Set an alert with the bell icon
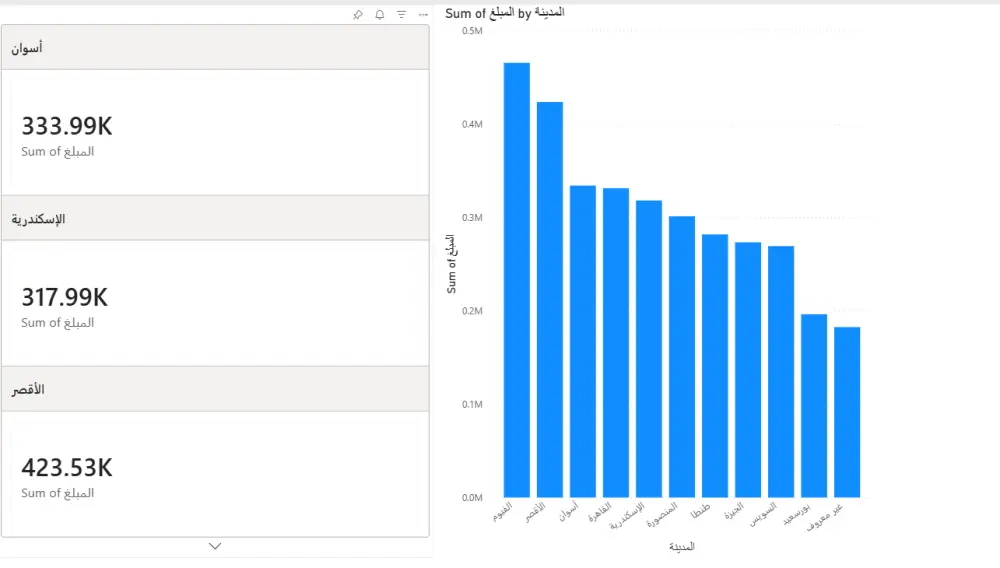The width and height of the screenshot is (1000, 568). (x=379, y=14)
